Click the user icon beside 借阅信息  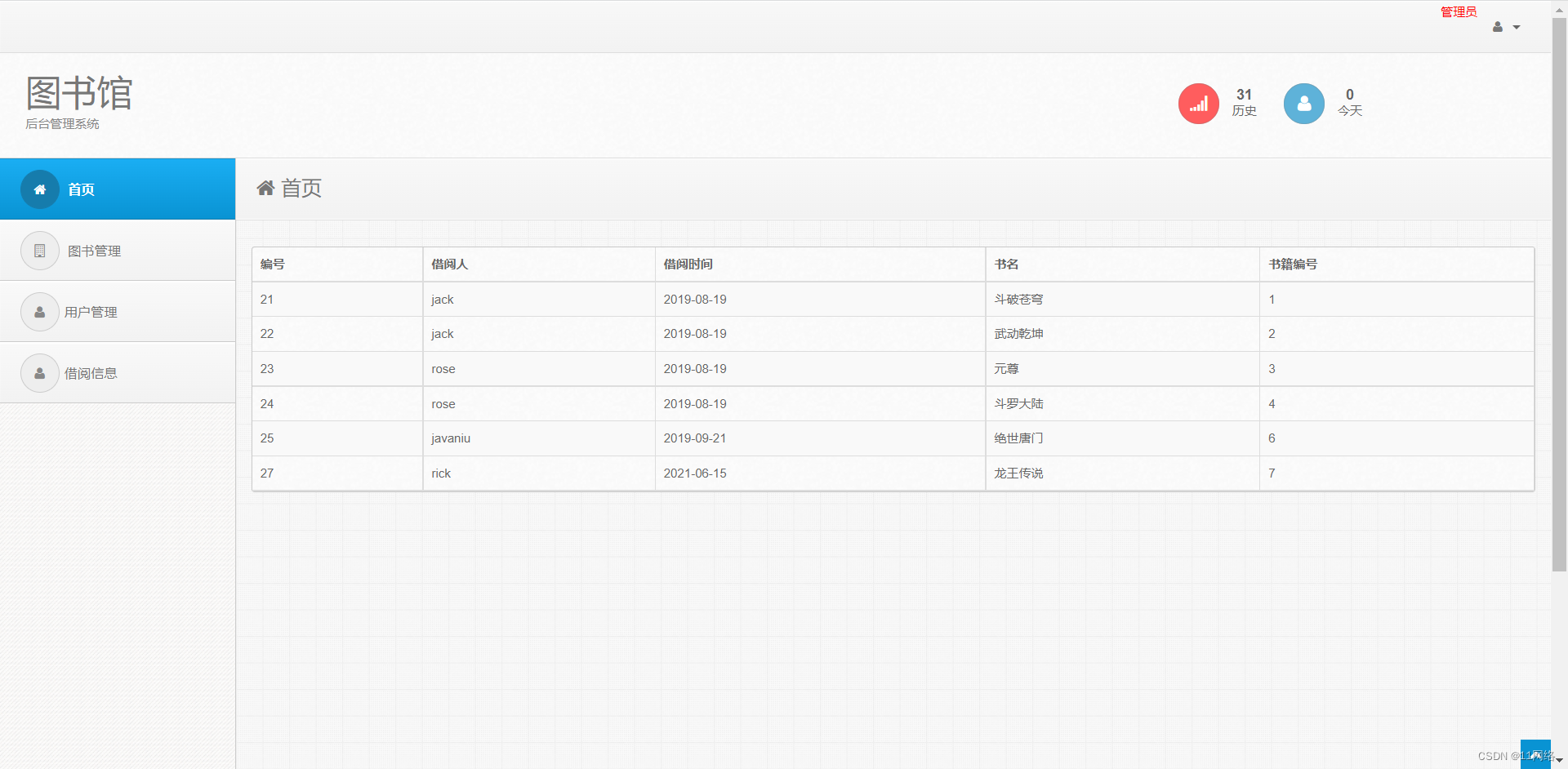click(40, 373)
